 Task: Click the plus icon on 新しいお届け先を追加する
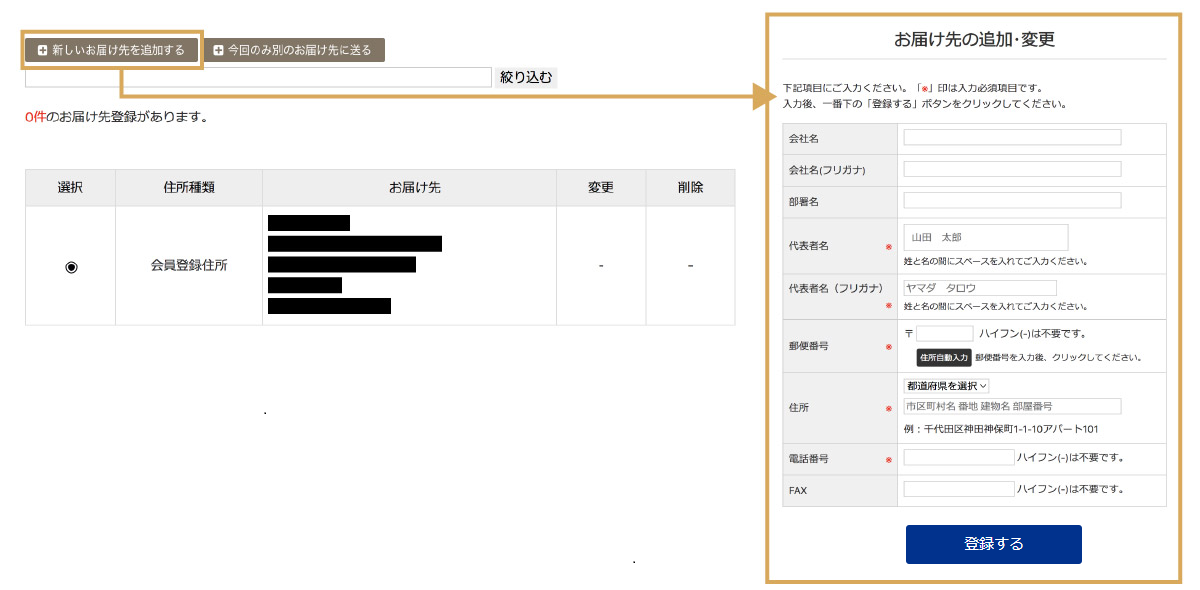click(42, 50)
